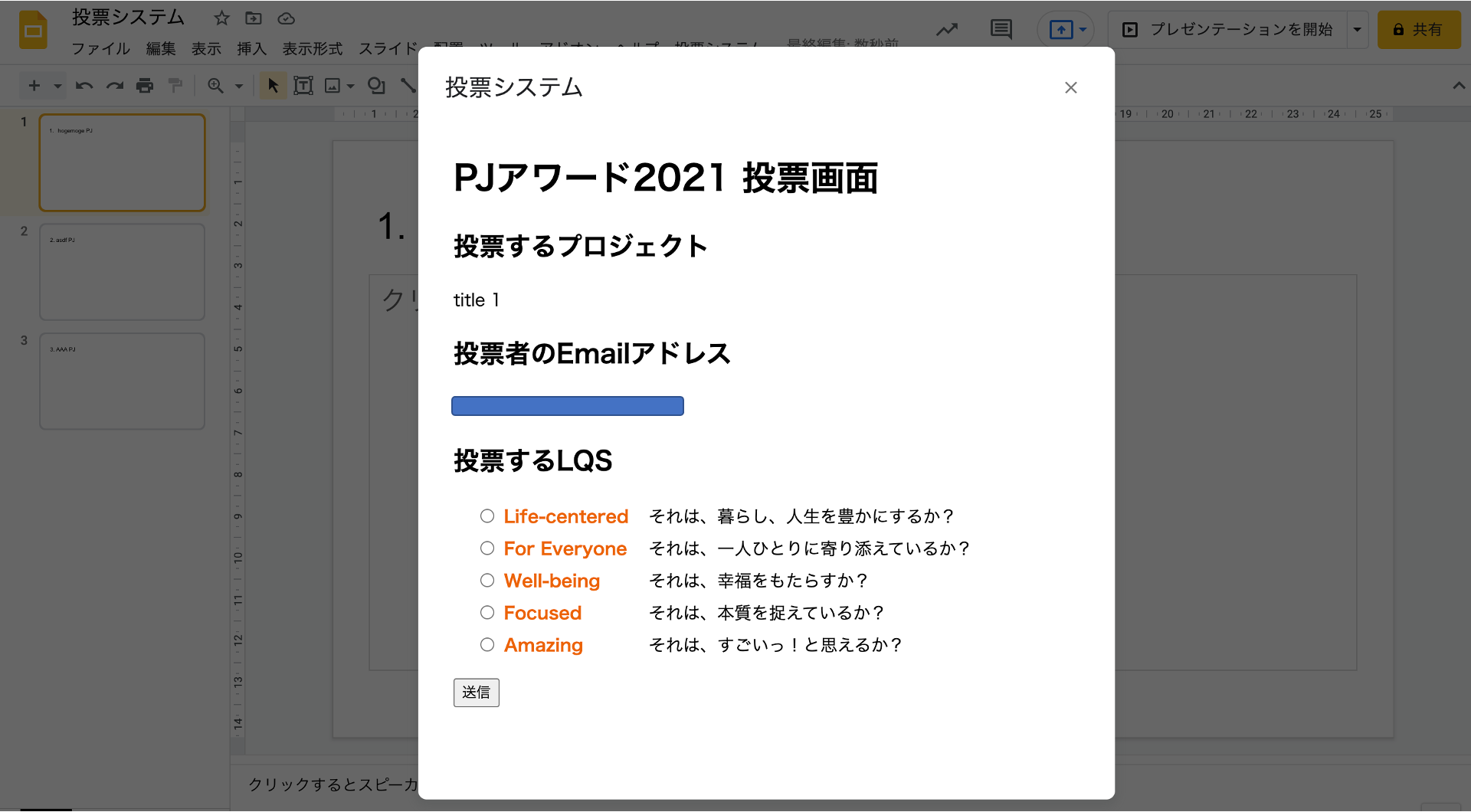Click the Amazing label text
1471x812 pixels.
coord(543,645)
